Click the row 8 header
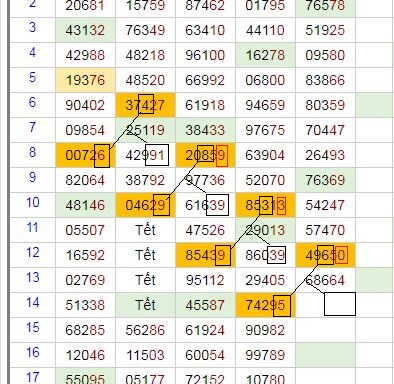Screen dimensions: 394x384 32,152
